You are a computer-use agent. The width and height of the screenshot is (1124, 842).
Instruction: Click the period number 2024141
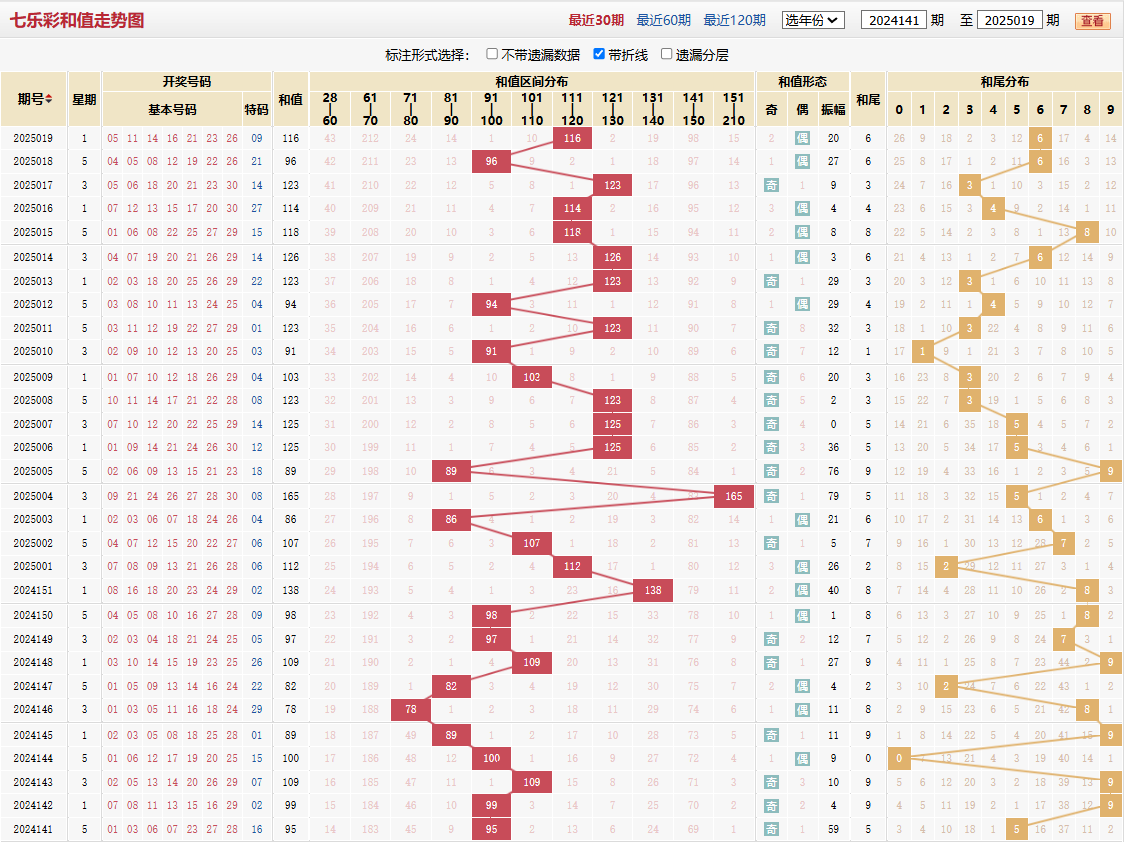tap(33, 829)
